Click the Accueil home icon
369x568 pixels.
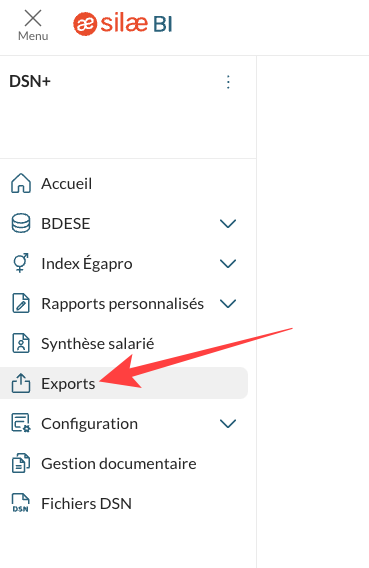pyautogui.click(x=21, y=183)
